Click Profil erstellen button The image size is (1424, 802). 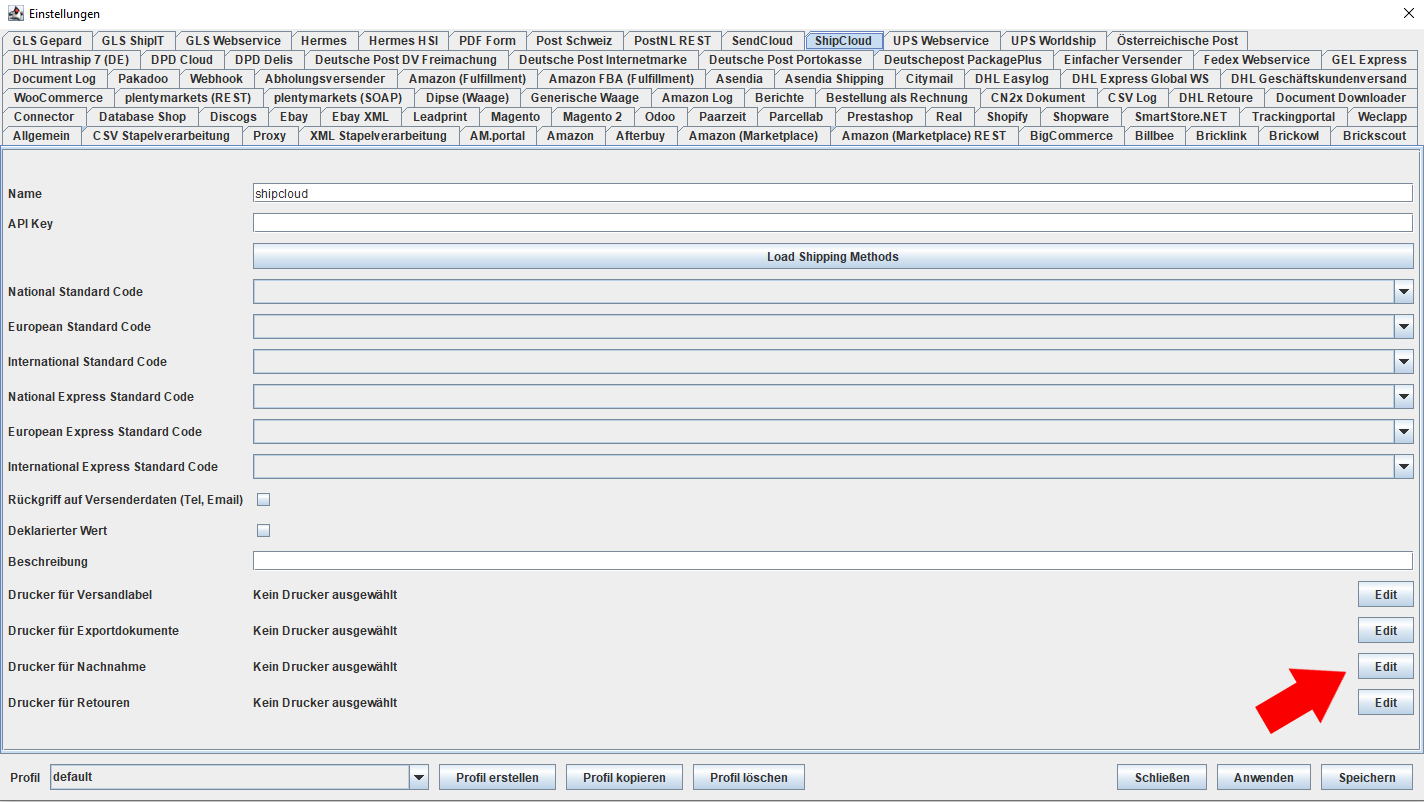click(x=497, y=778)
